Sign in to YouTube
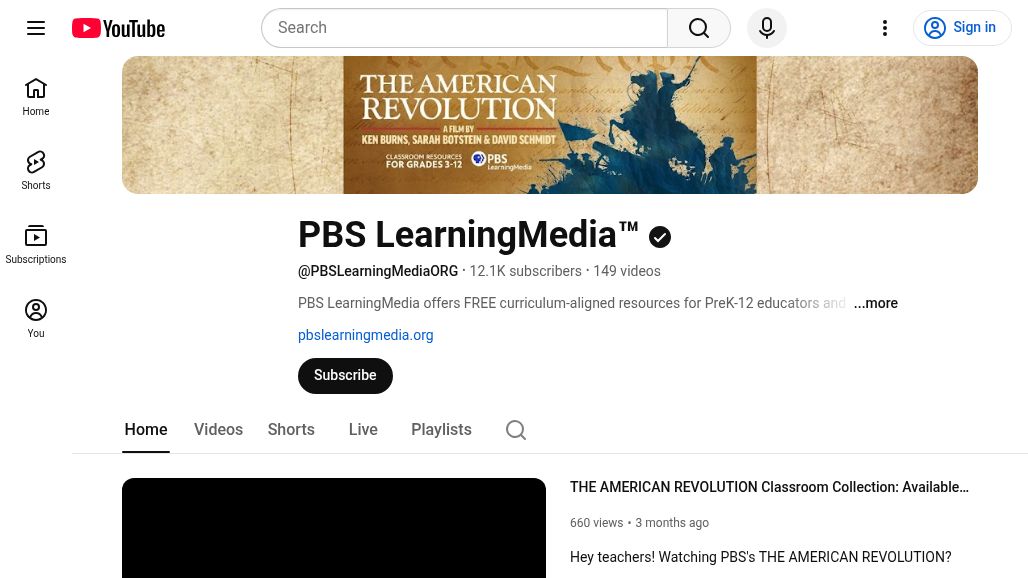 (962, 27)
